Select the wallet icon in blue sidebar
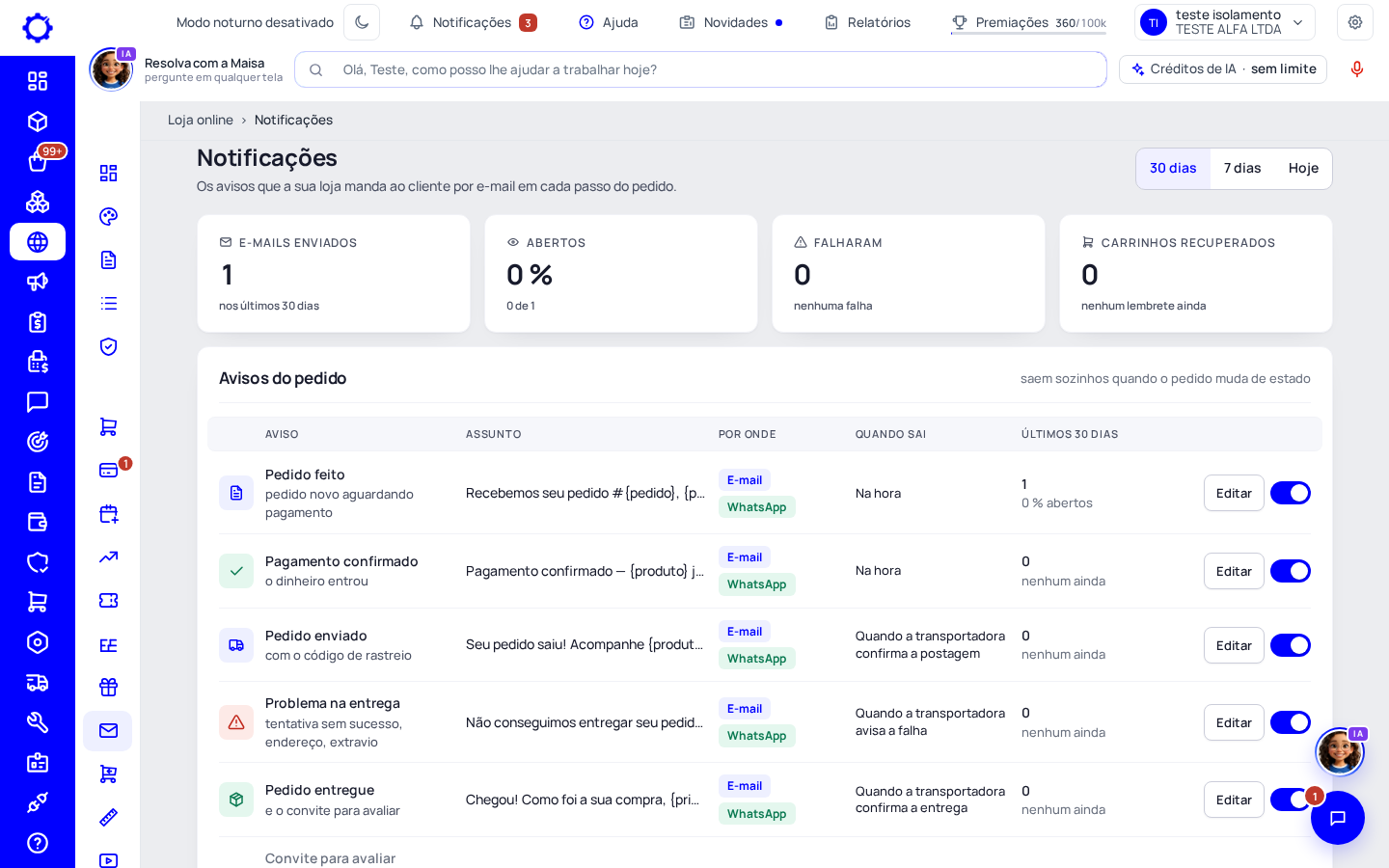1389x868 pixels. [x=38, y=522]
